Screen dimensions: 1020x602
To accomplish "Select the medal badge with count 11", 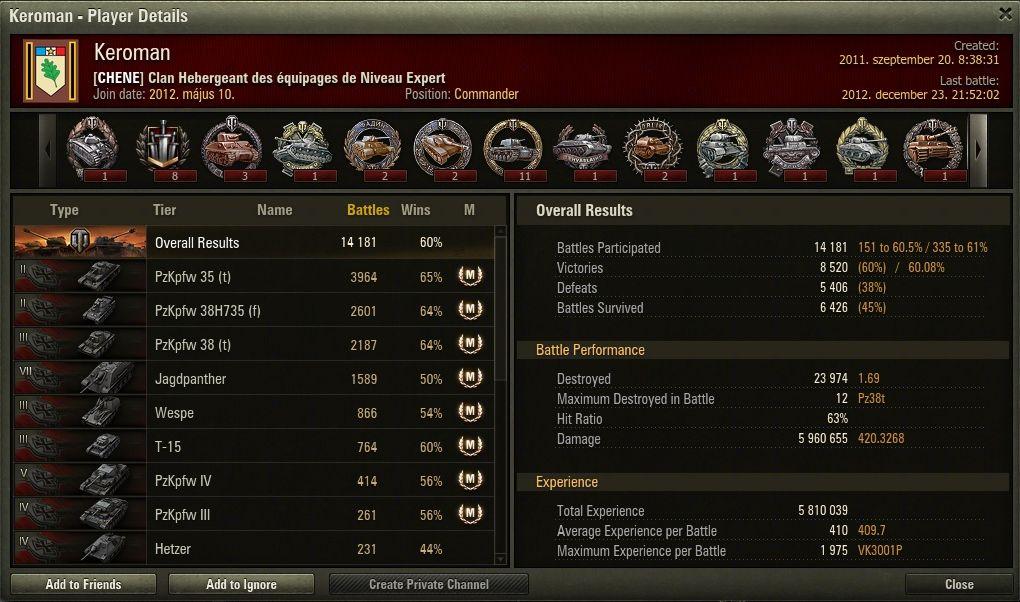I will tap(513, 149).
